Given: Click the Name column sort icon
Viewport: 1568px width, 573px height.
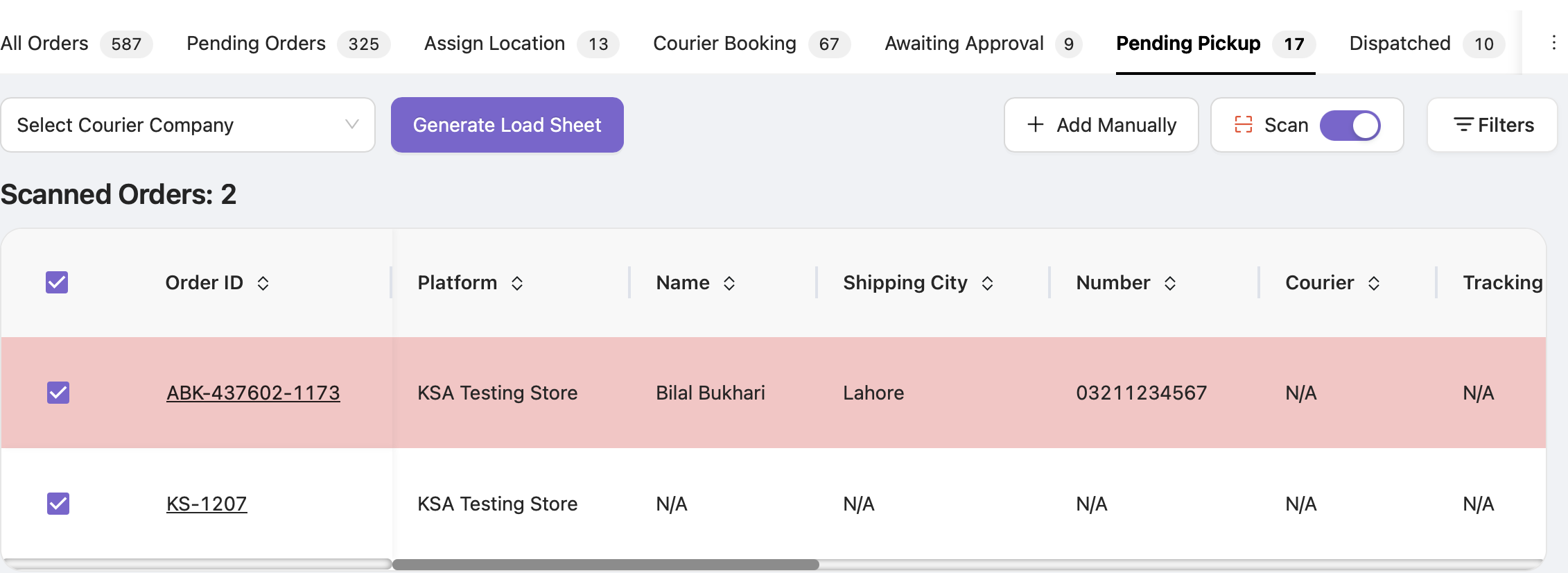Looking at the screenshot, I should click(729, 283).
